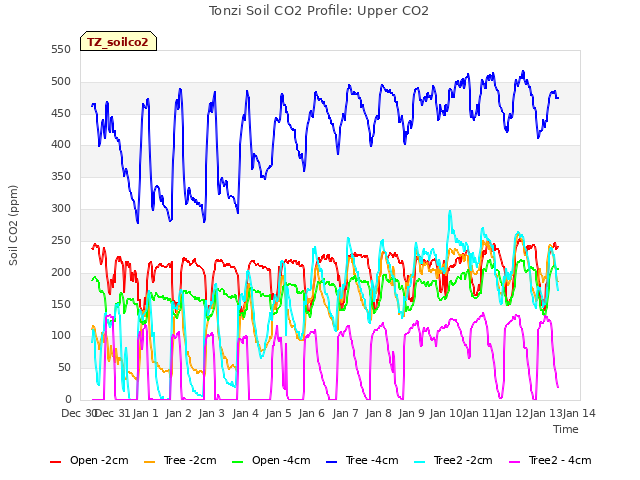Click the 'Jan 1' x-axis date label
This screenshot has width=640, height=480.
(x=145, y=413)
